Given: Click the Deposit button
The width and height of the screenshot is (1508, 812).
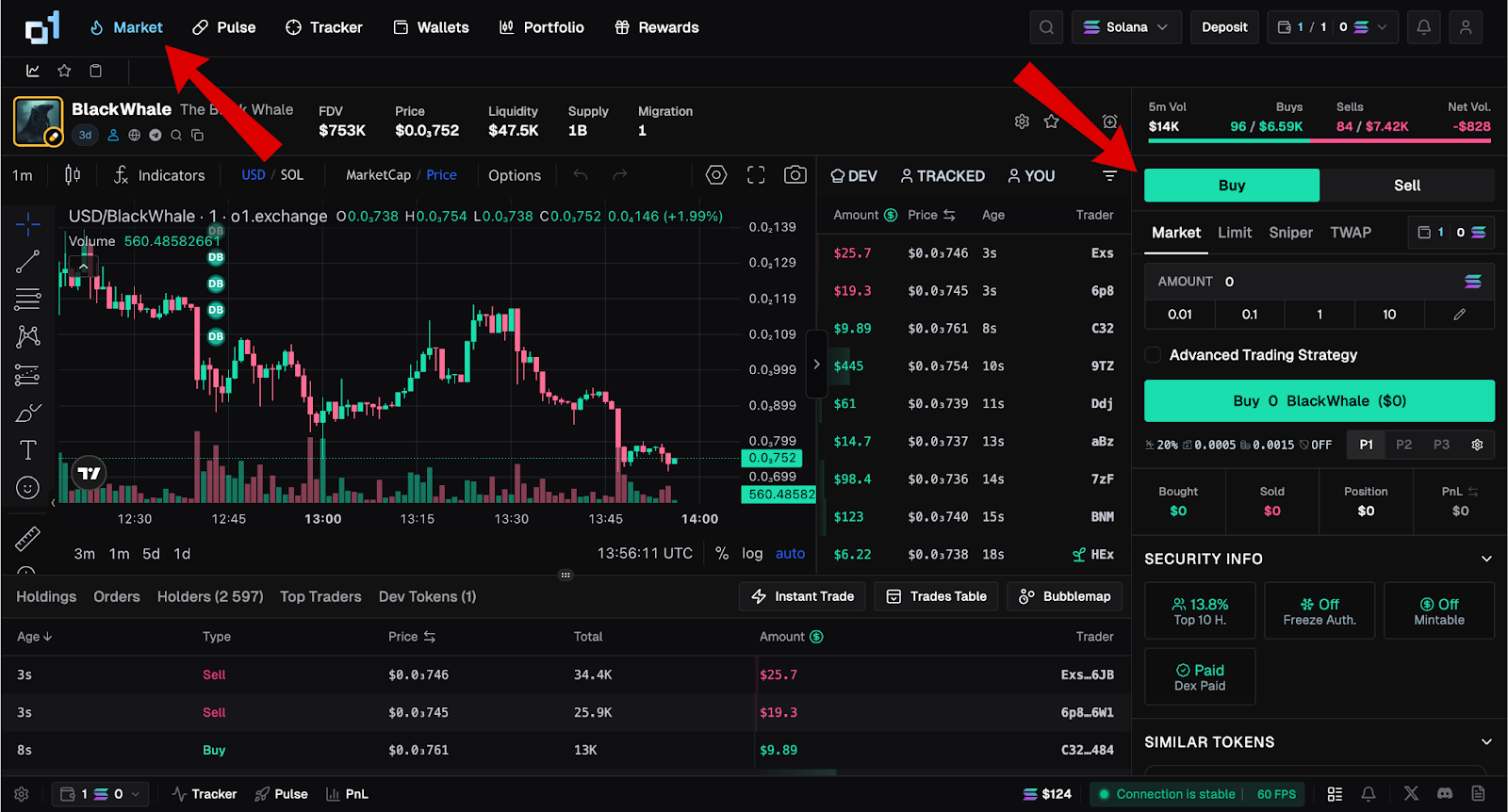Looking at the screenshot, I should (1224, 27).
